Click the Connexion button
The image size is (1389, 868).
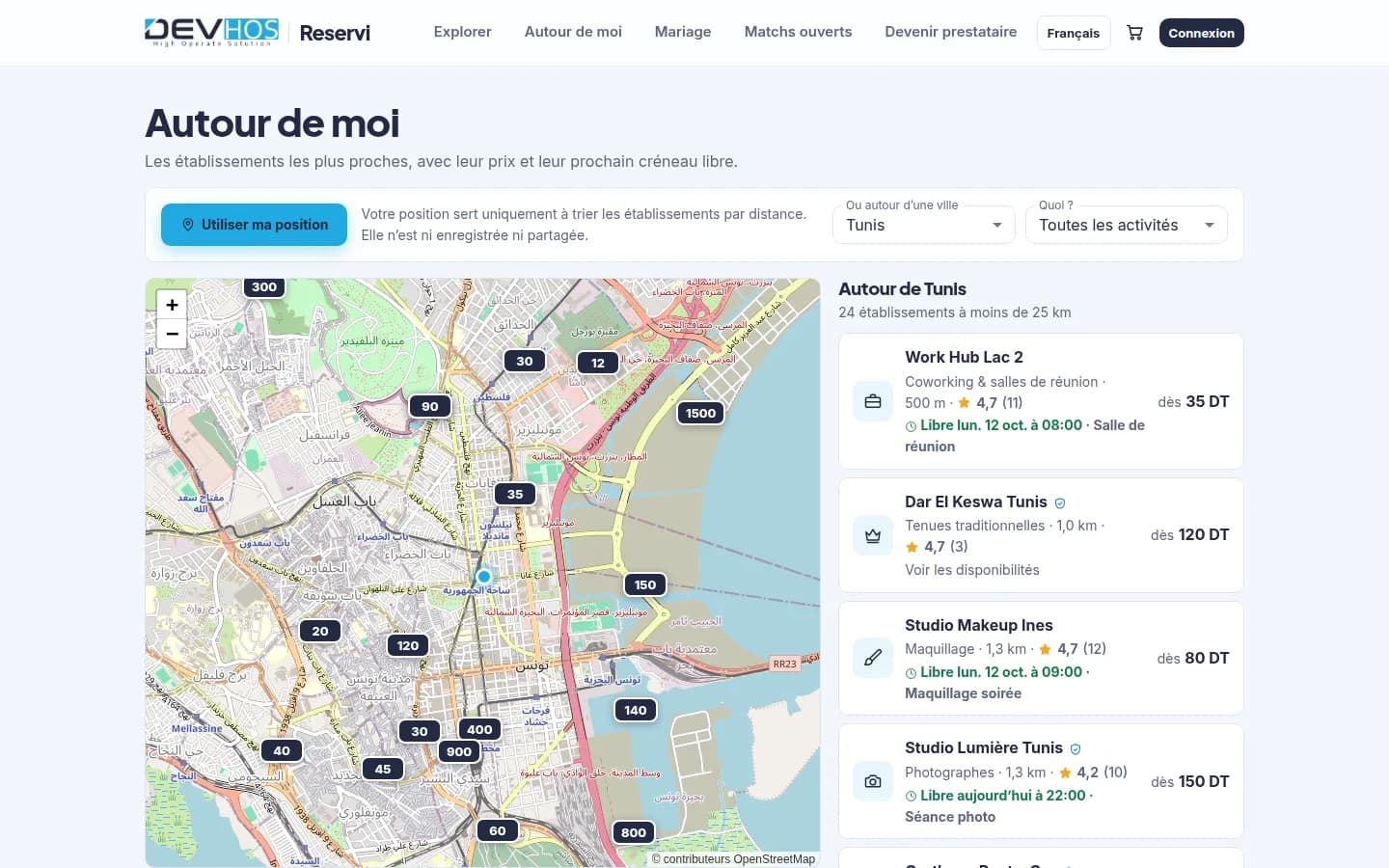(x=1202, y=33)
